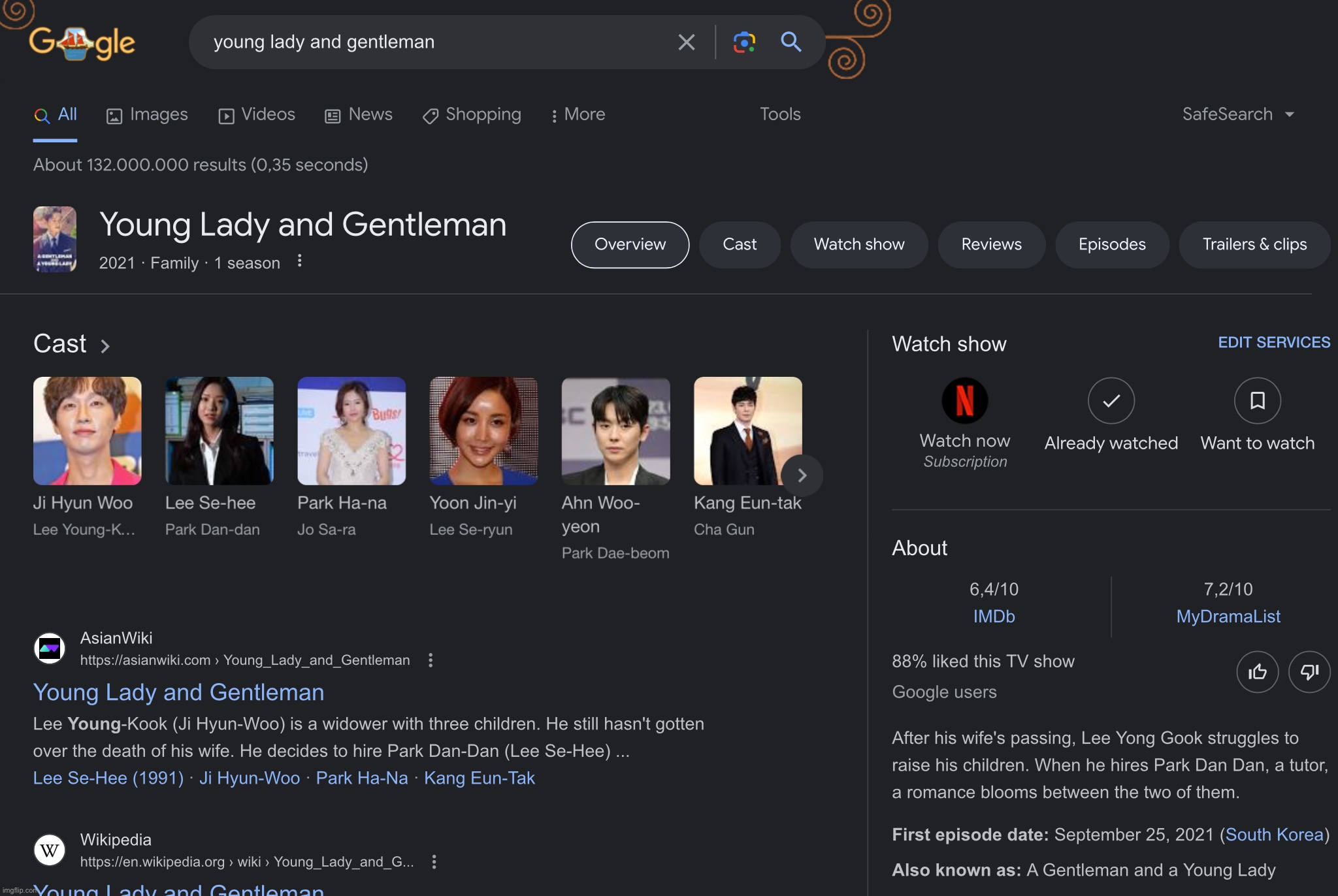Open the Tools option
The image size is (1338, 896).
[x=780, y=114]
